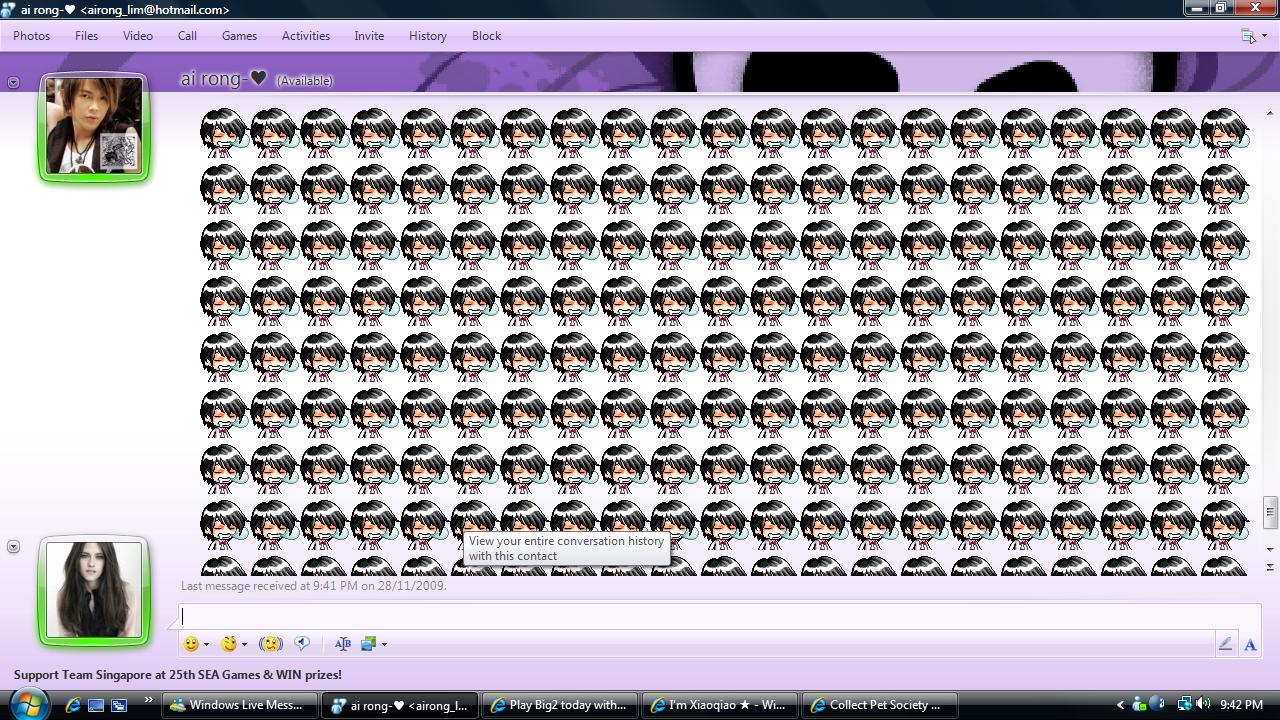Open the emoticon picker smiley icon
1280x720 pixels.
click(191, 644)
